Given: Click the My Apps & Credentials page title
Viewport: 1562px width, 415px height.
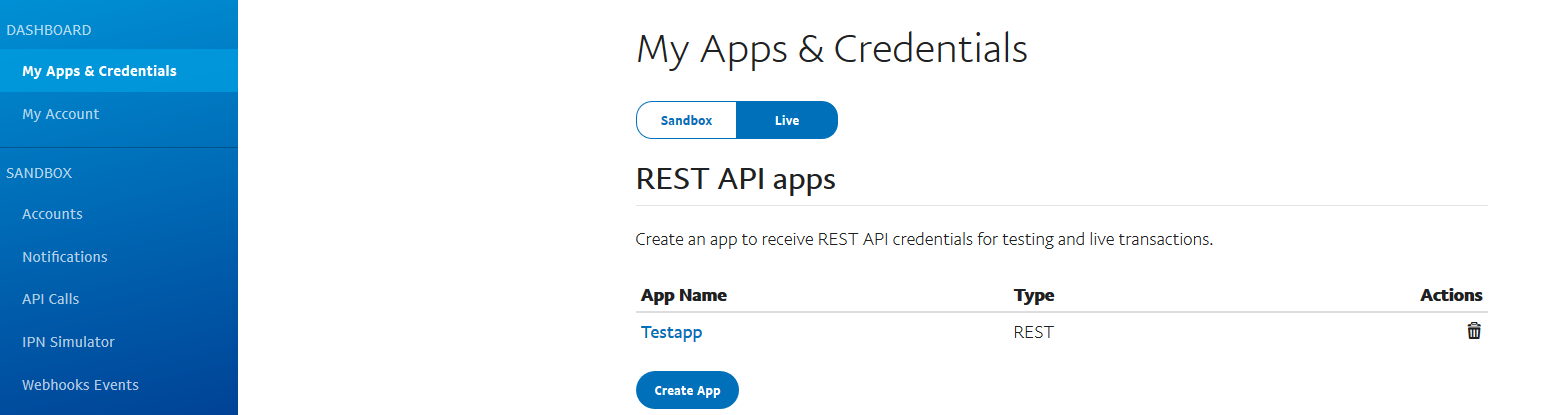Looking at the screenshot, I should (x=831, y=48).
